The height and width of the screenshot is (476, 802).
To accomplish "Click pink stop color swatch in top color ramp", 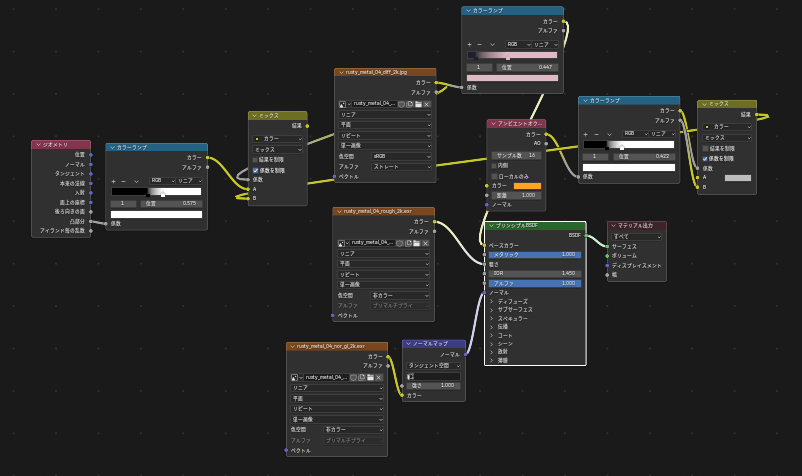I will pyautogui.click(x=513, y=78).
